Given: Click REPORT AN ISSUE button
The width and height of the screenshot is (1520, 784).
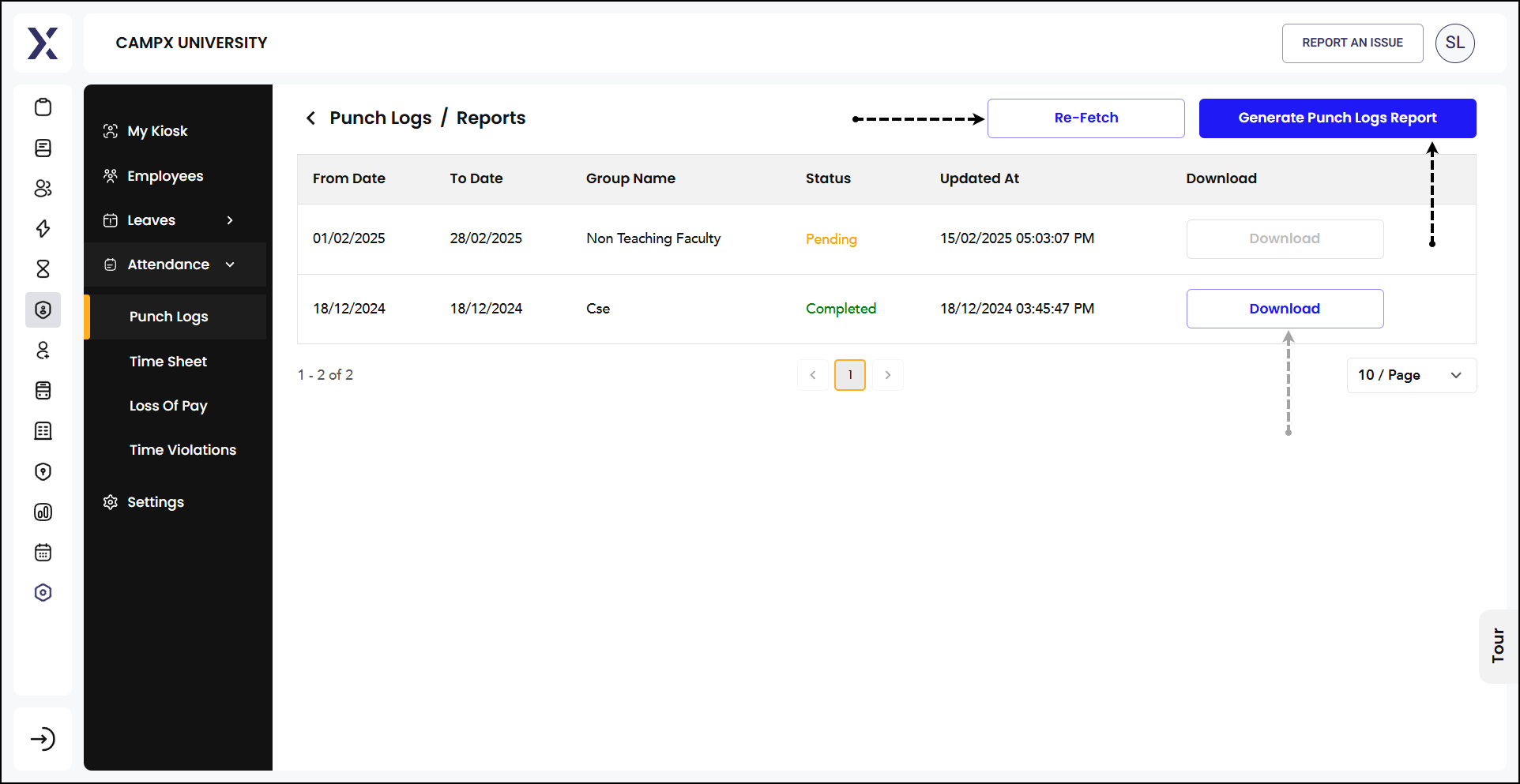Looking at the screenshot, I should click(x=1353, y=43).
